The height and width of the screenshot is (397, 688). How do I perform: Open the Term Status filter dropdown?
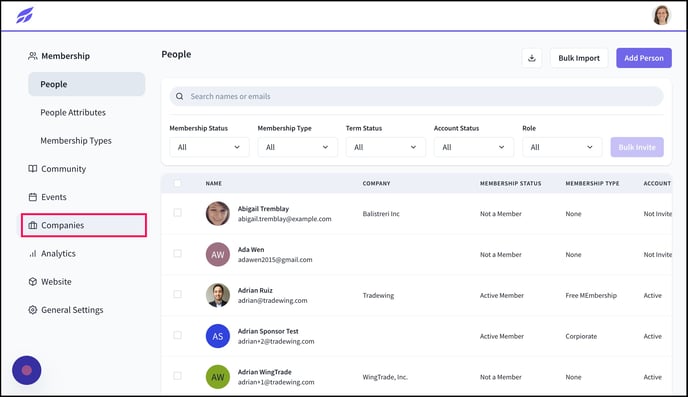coord(386,147)
